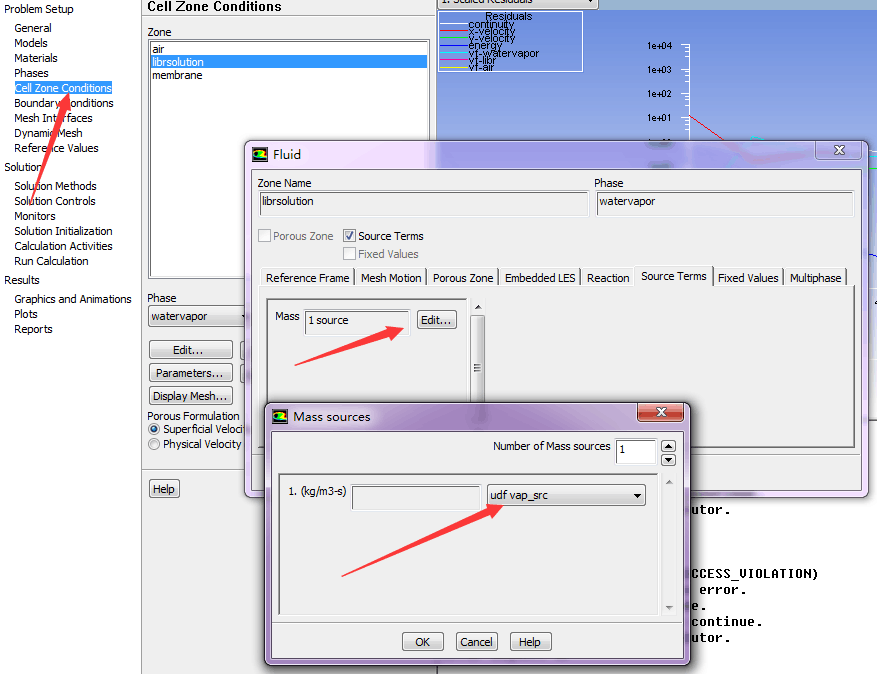Select the librsolution zone
Viewport: 877px width, 674px height.
tap(289, 62)
